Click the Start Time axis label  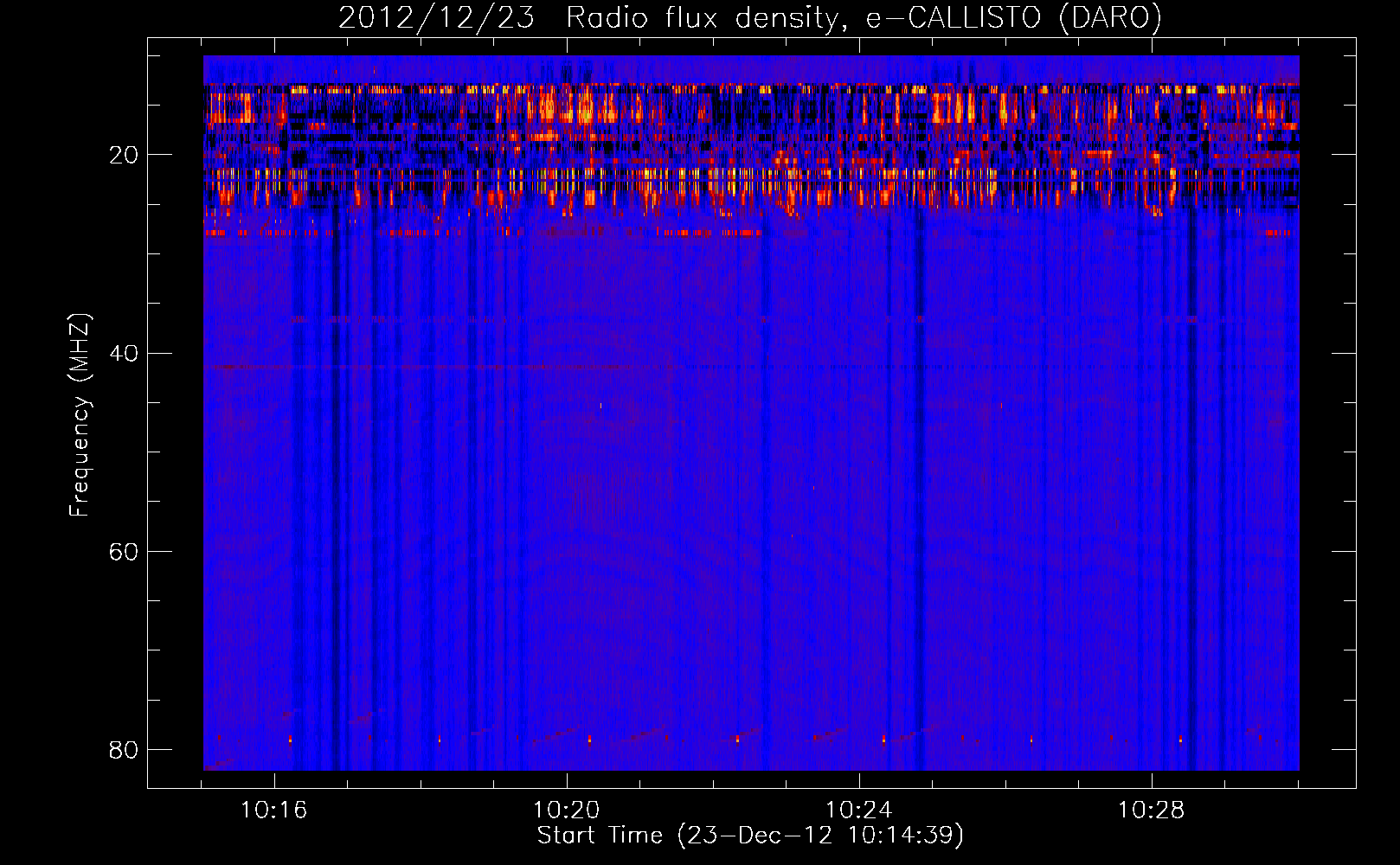click(x=750, y=836)
